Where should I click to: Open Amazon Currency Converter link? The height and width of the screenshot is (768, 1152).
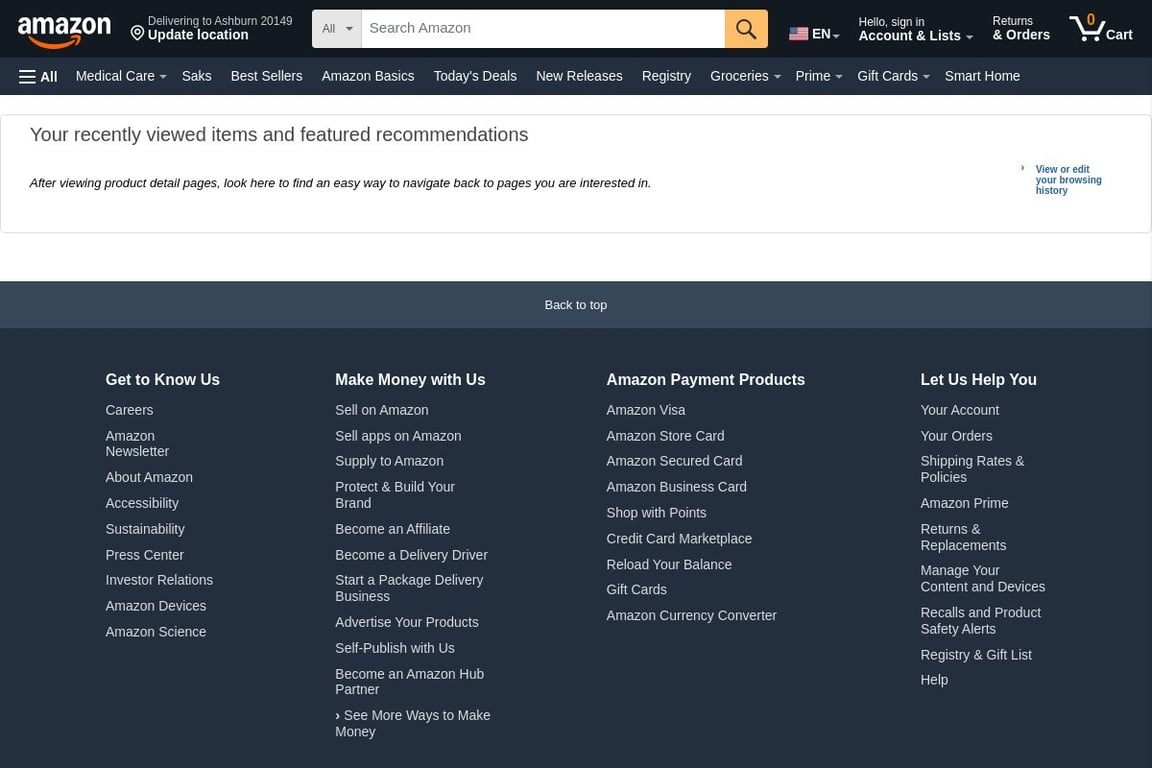click(x=691, y=616)
